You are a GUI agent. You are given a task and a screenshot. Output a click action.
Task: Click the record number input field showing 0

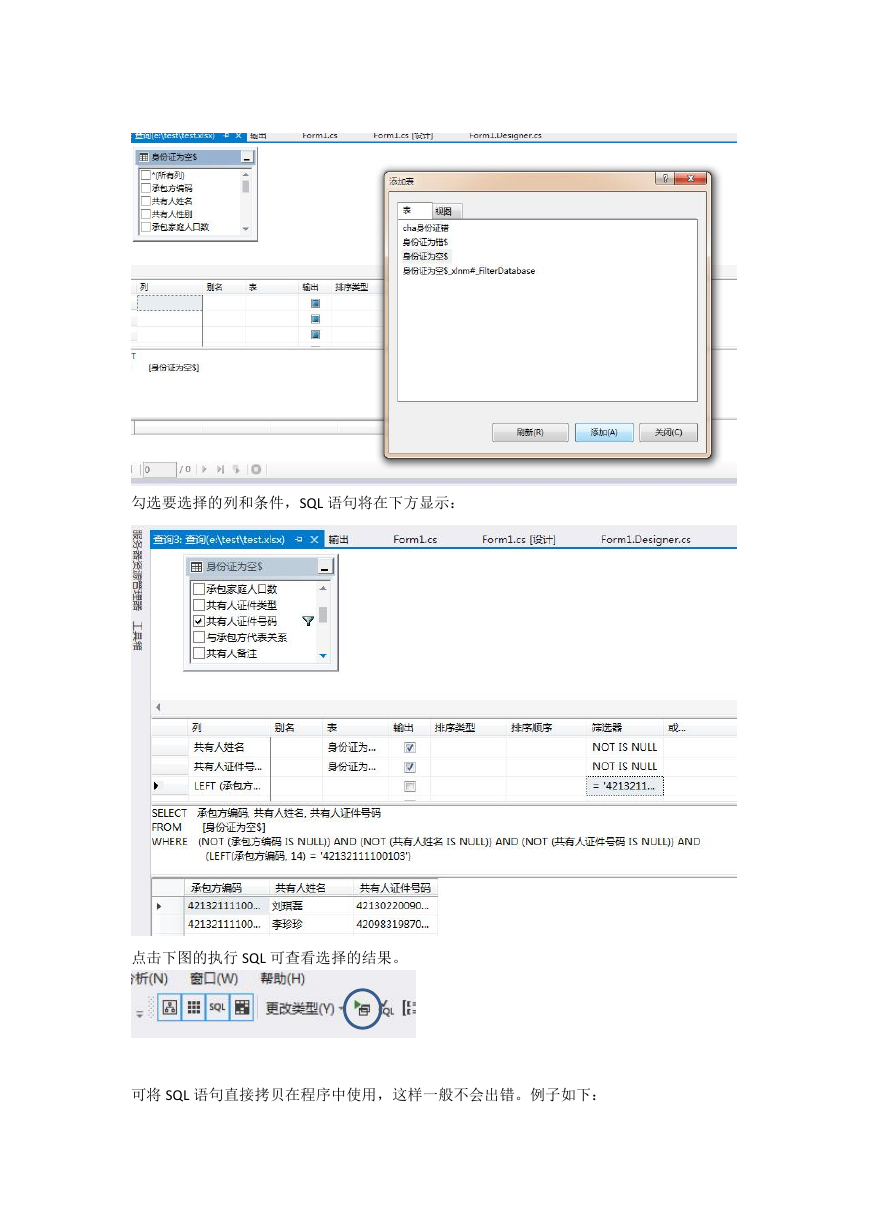point(159,468)
